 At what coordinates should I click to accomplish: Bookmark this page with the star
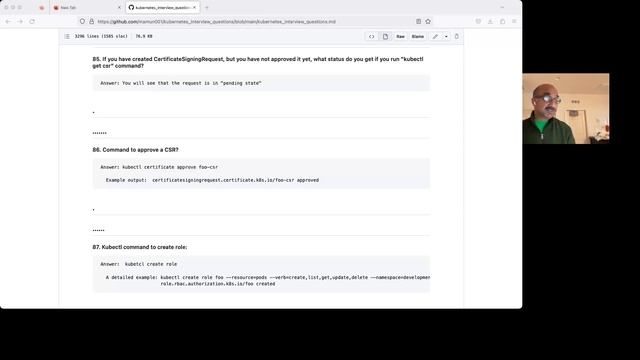point(428,21)
